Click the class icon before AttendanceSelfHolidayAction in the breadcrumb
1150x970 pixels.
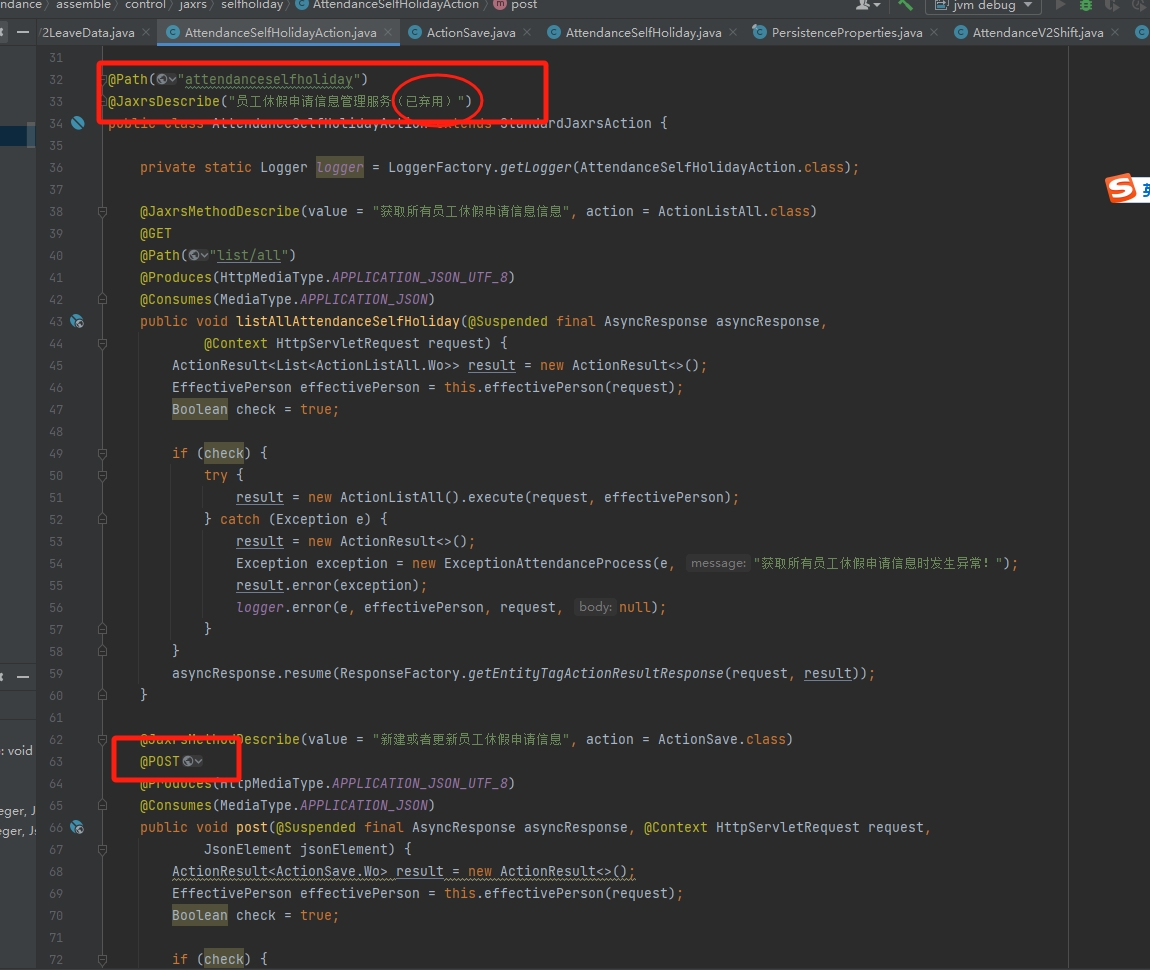coord(301,4)
